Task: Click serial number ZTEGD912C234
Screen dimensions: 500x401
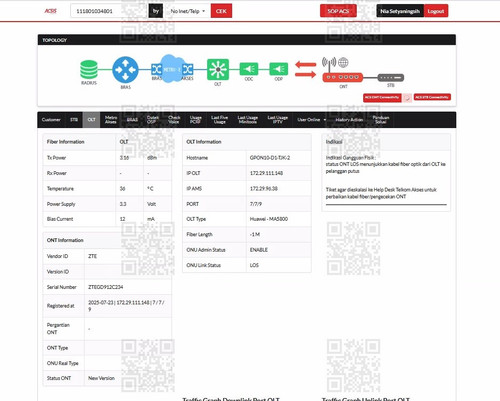Action: pyautogui.click(x=106, y=287)
